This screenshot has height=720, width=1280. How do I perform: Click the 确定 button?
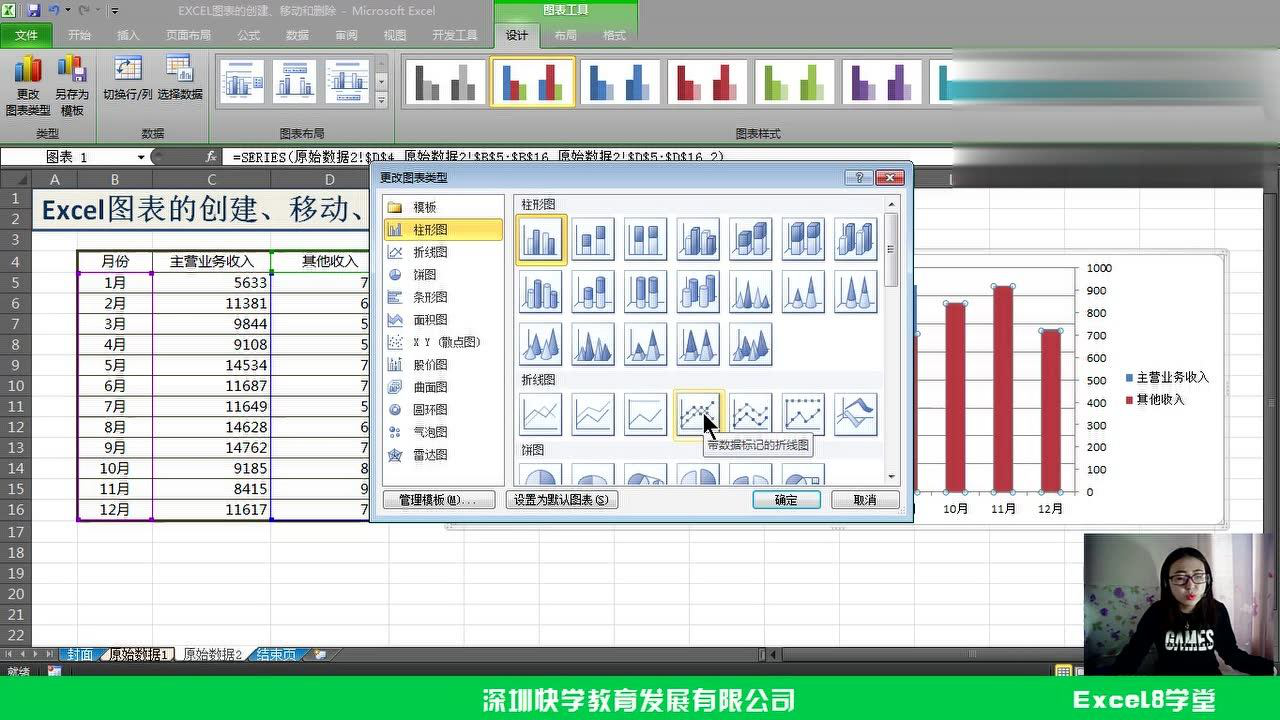(786, 500)
